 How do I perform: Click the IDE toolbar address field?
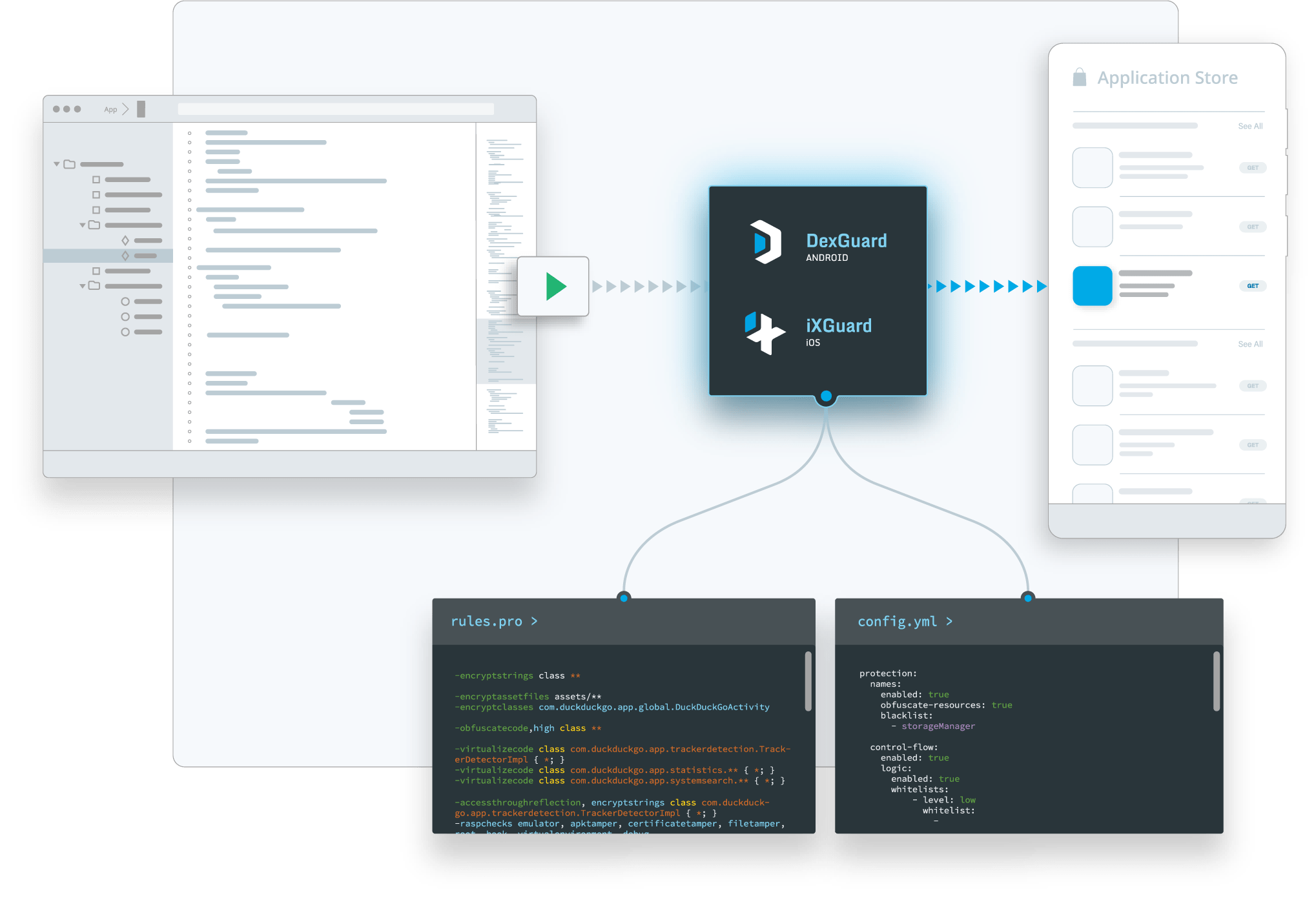[336, 109]
